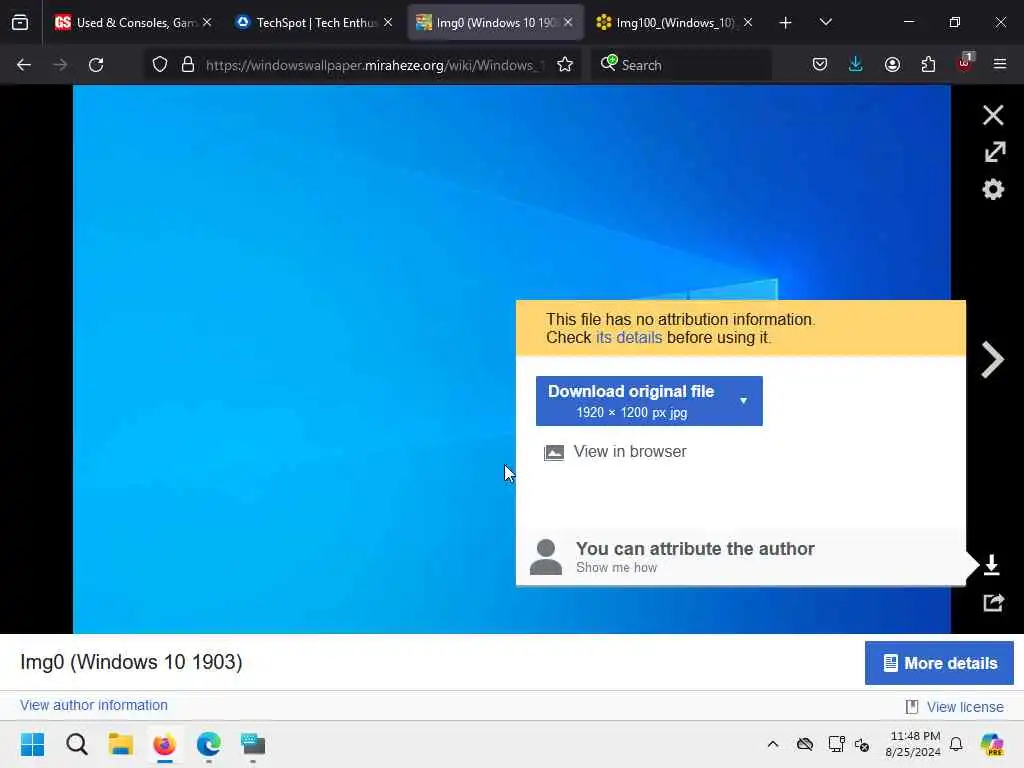Screen dimensions: 1024x768
Task: Close the media viewer with the X icon
Action: pyautogui.click(x=993, y=115)
